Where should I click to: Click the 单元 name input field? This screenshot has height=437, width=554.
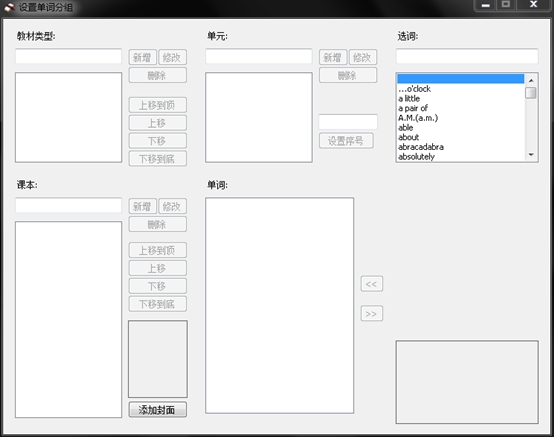[259, 57]
